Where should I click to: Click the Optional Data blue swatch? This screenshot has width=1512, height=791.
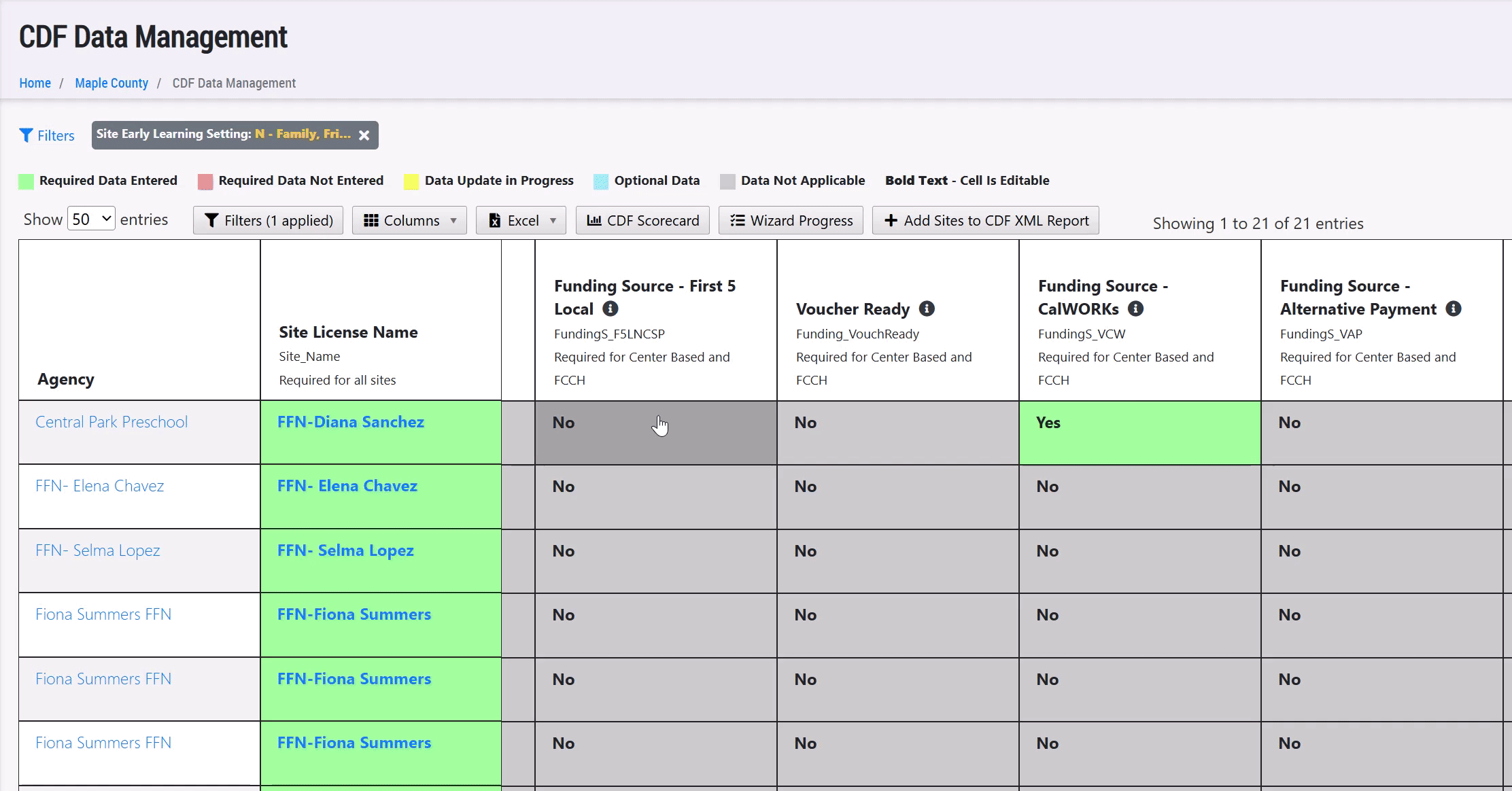coord(601,181)
